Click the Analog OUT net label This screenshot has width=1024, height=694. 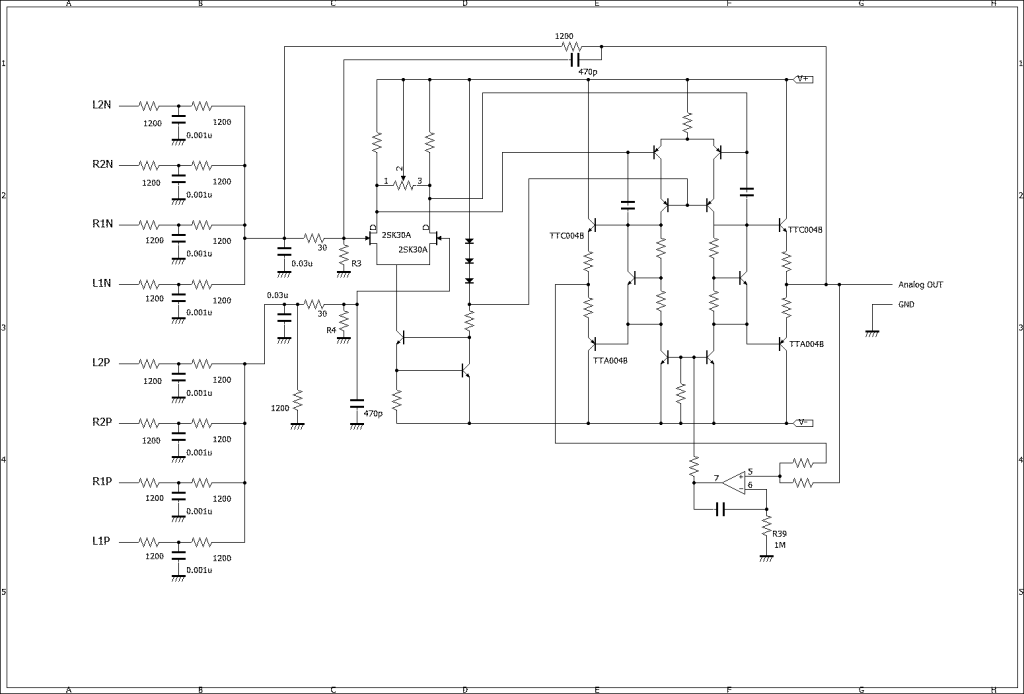[920, 285]
